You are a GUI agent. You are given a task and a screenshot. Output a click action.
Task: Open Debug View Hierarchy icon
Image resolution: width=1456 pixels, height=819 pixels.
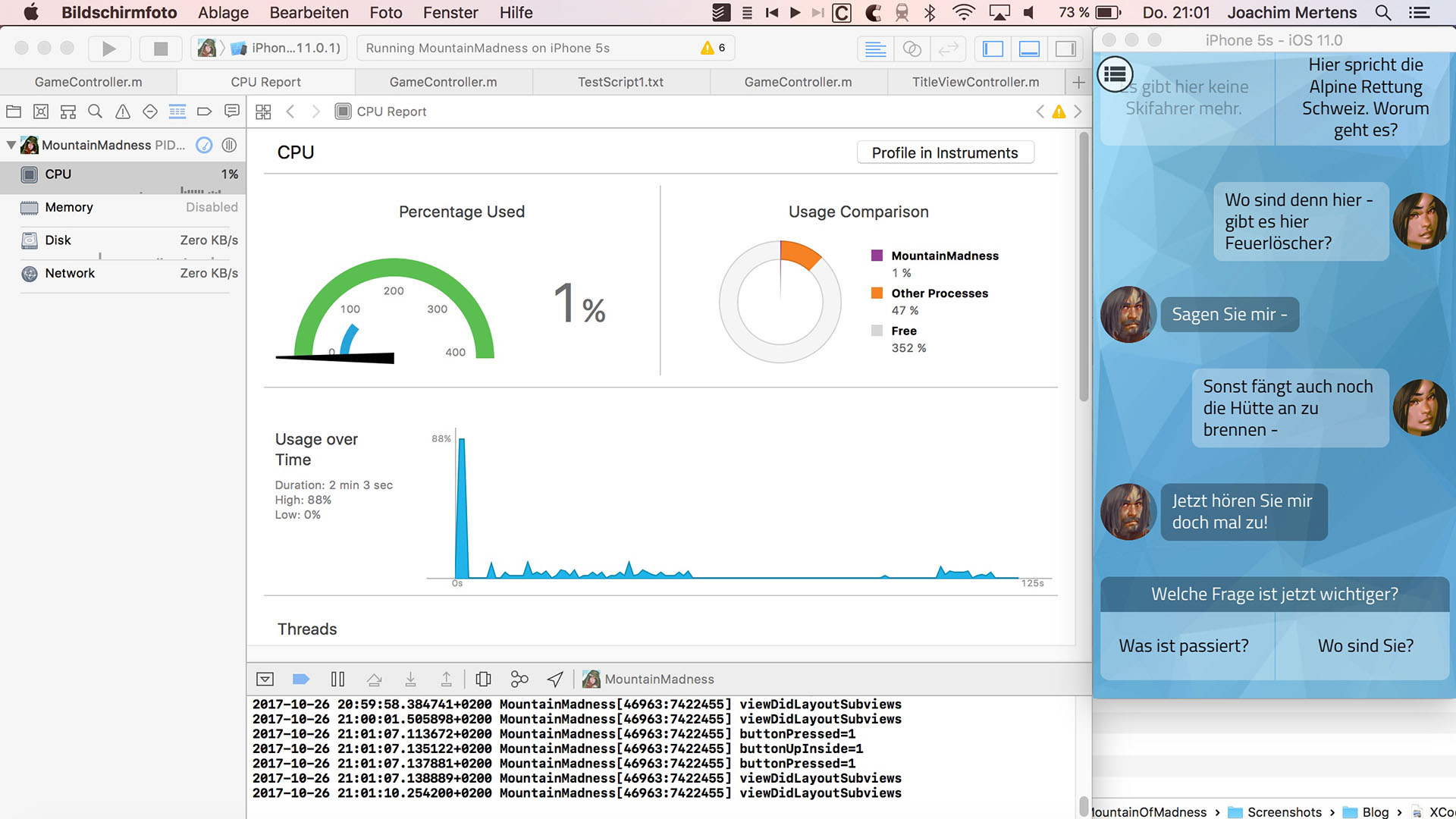point(483,679)
